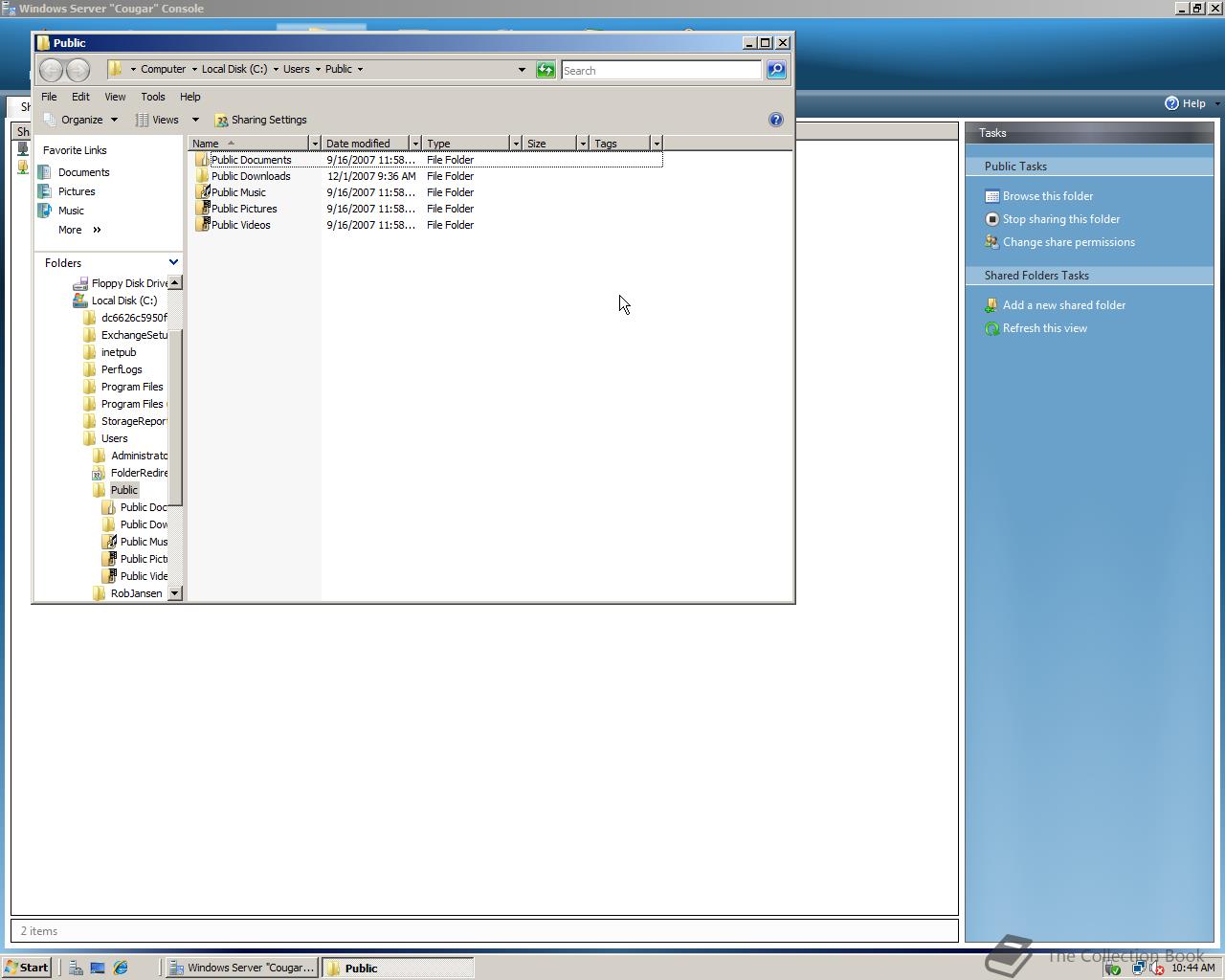Viewport: 1225px width, 980px height.
Task: Open the Name column filter dropdown
Action: 315,144
